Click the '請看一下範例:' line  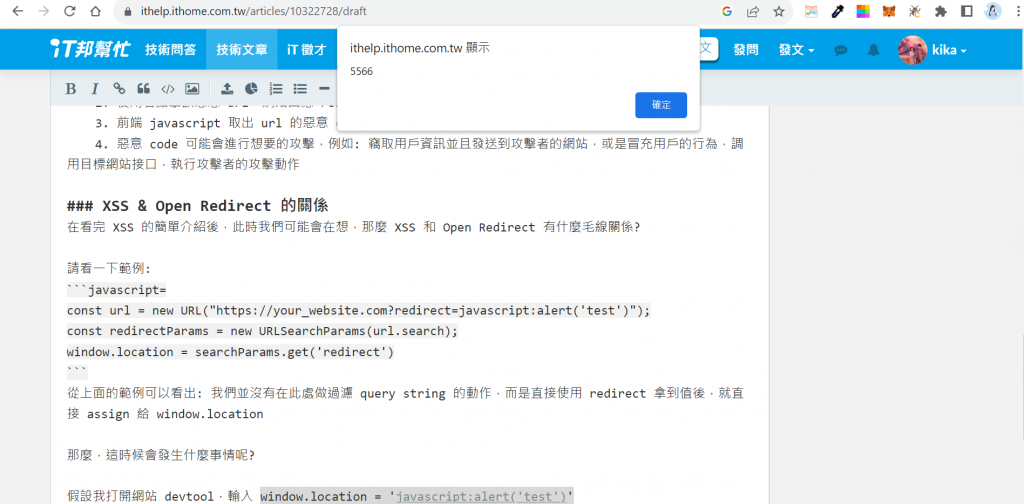tap(109, 268)
